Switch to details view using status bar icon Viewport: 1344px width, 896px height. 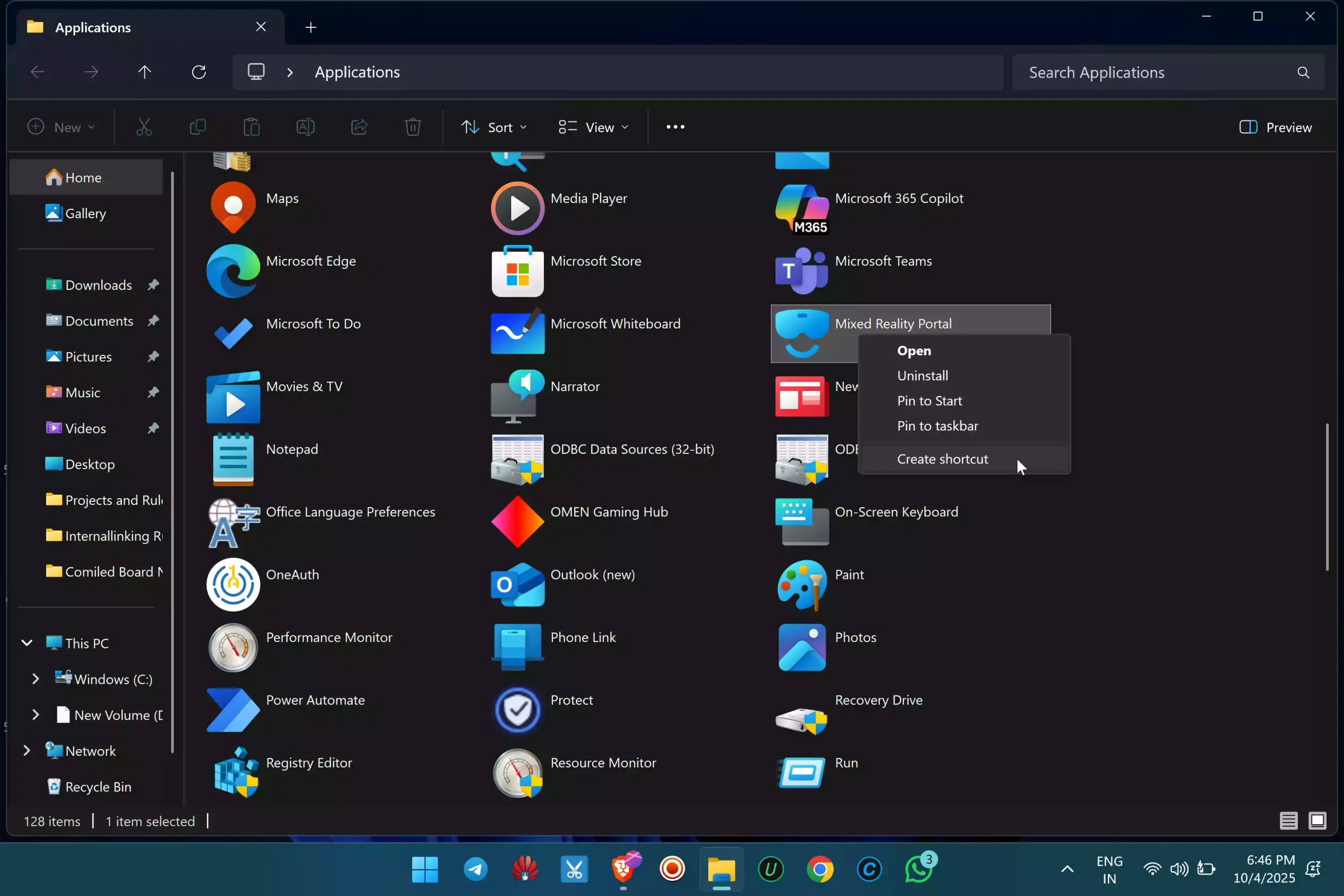pos(1288,821)
